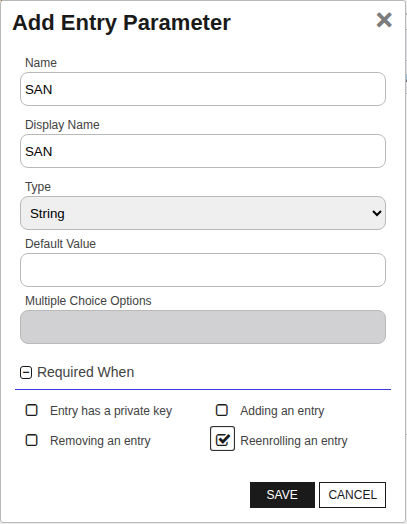Click the 'Removing an entry' label text
The width and height of the screenshot is (407, 524).
(x=100, y=441)
